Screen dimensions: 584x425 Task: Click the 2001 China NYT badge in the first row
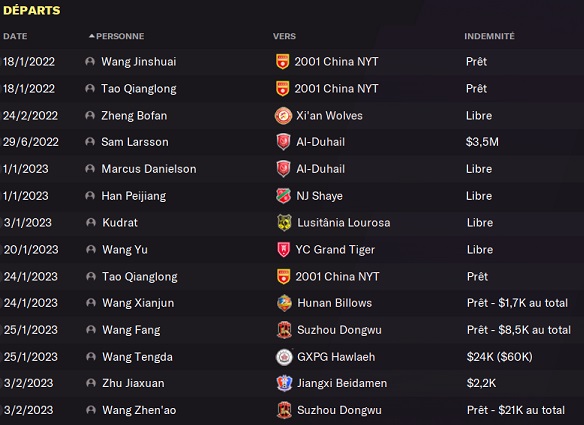[x=283, y=62]
